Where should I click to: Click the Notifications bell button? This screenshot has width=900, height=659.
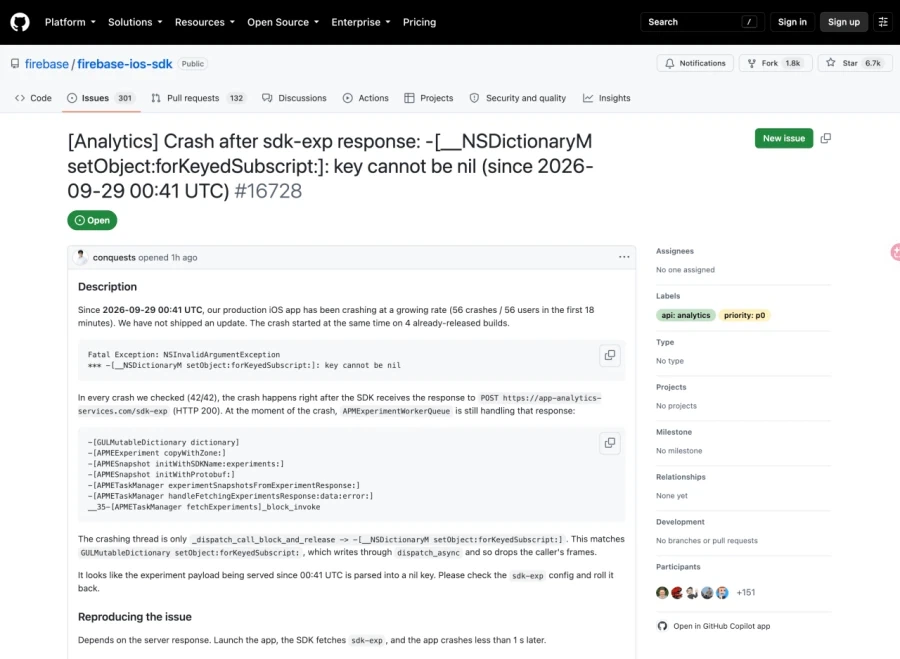point(695,63)
